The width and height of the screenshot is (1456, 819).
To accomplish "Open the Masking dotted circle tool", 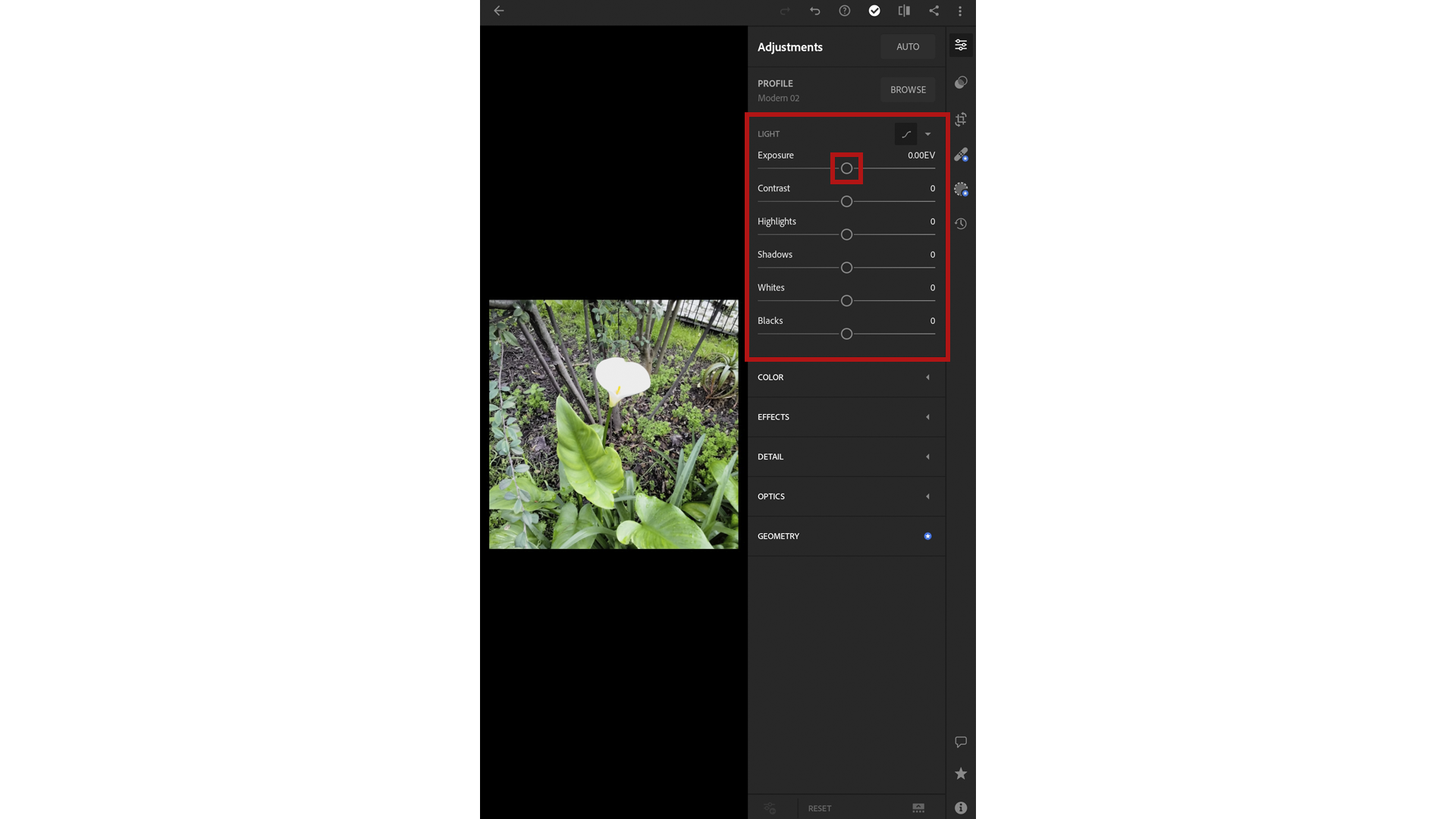I will (x=961, y=189).
